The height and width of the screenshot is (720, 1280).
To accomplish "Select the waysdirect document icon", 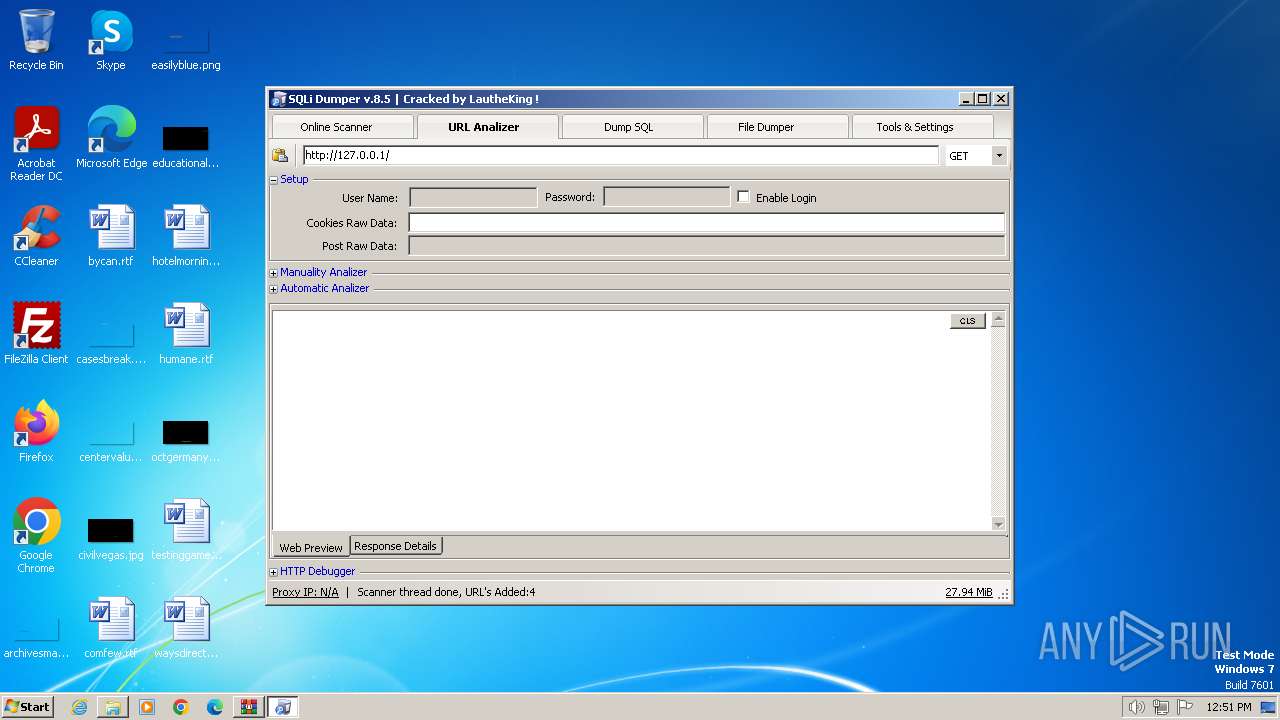I will [x=186, y=627].
